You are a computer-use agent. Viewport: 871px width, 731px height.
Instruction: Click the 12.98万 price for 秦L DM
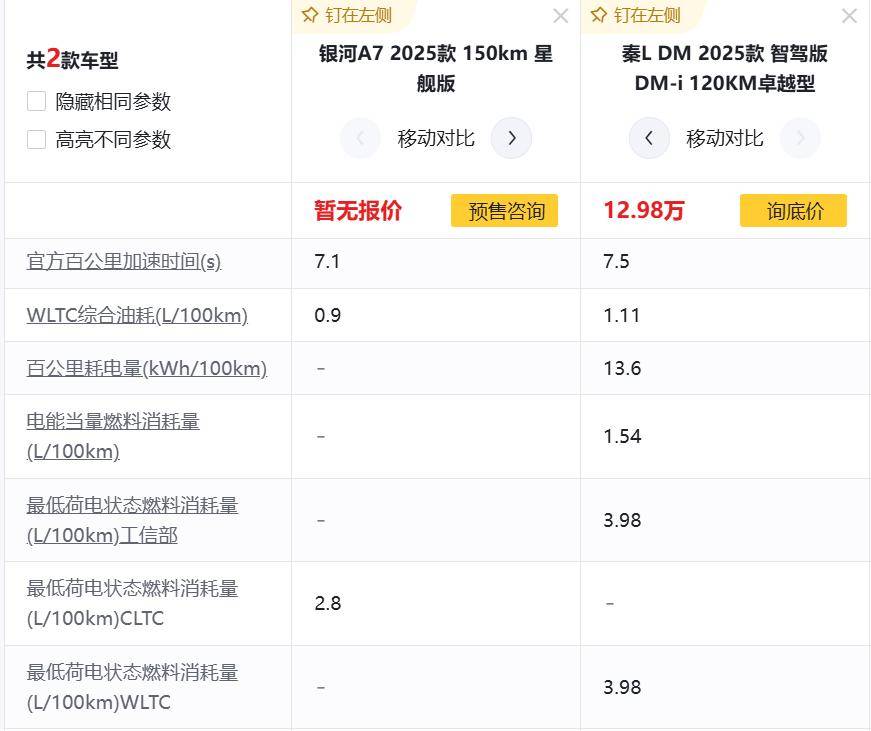click(644, 211)
